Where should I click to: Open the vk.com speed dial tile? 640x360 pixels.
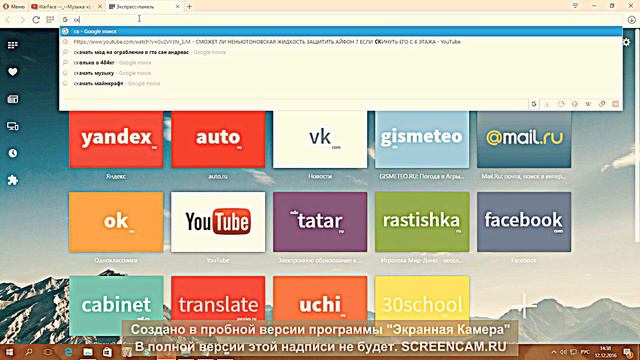320,139
